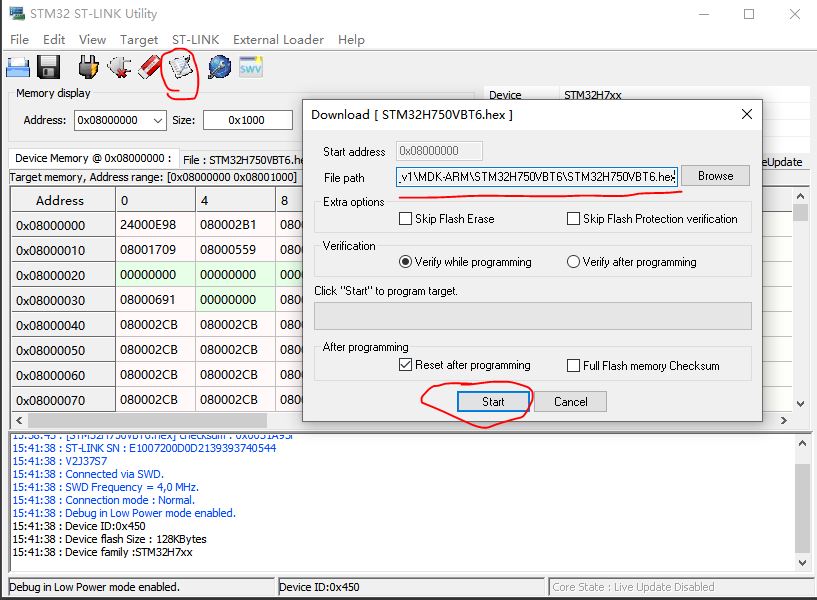
Task: Open the External Loader menu
Action: (278, 40)
